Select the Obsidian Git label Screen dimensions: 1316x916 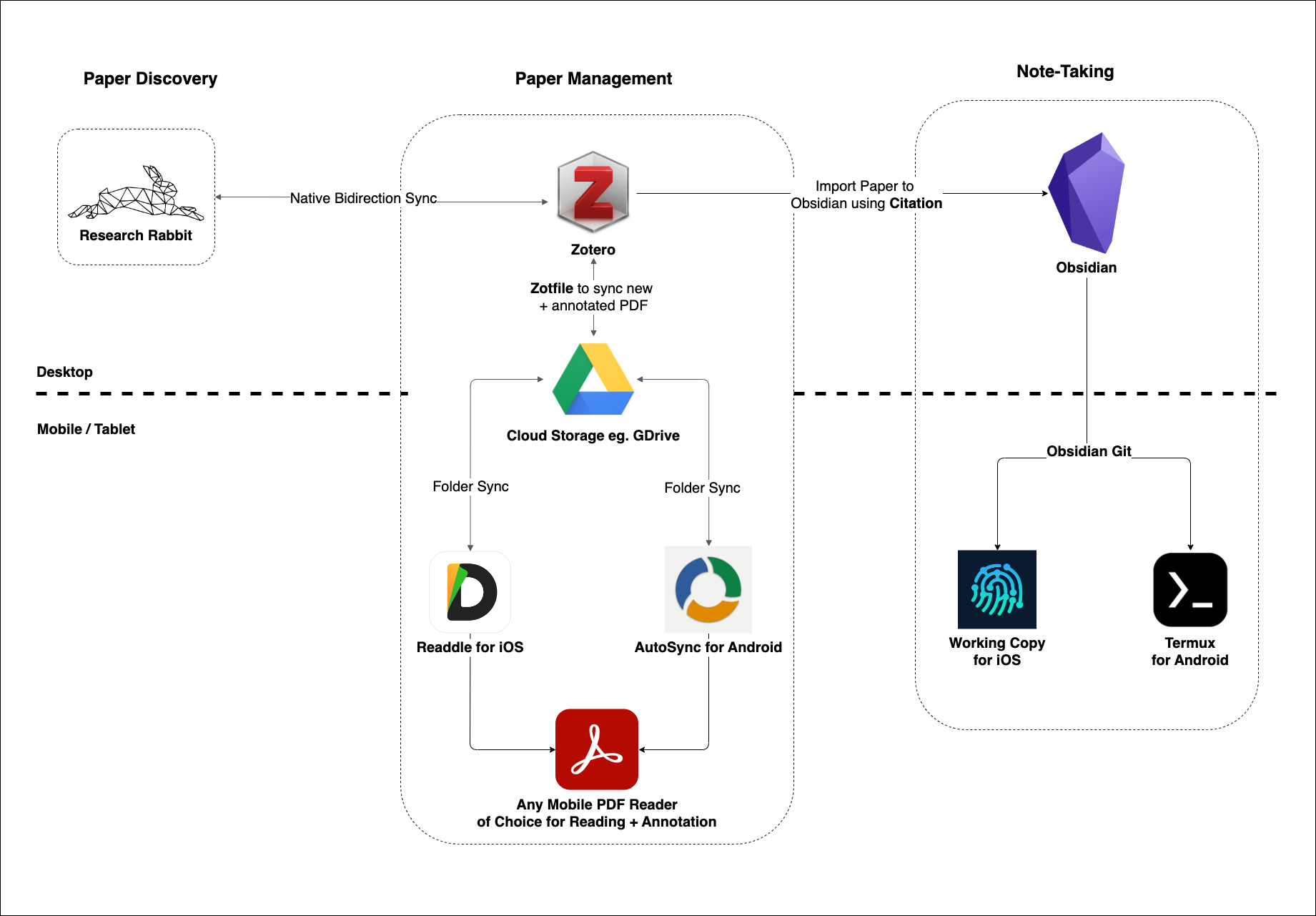(1089, 451)
